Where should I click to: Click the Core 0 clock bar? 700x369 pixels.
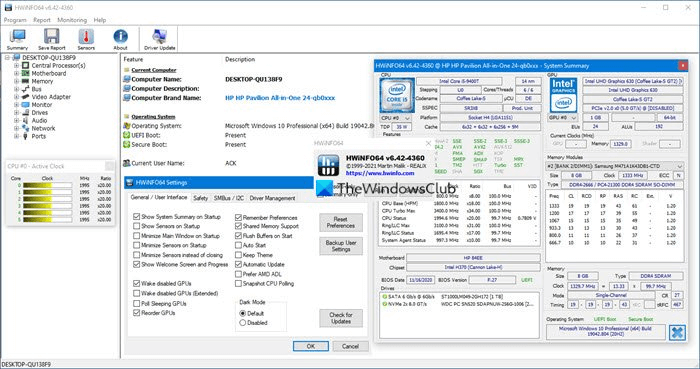click(47, 185)
